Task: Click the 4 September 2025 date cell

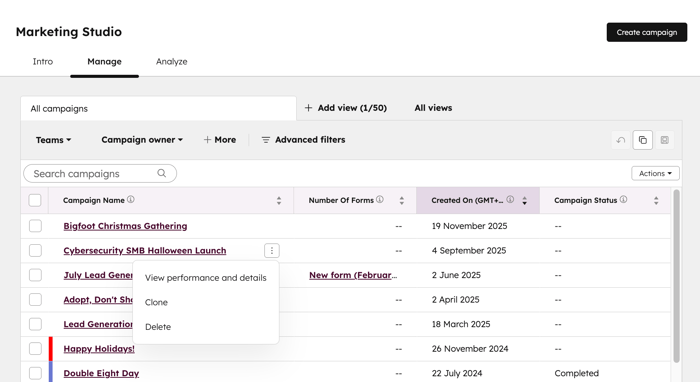Action: [x=469, y=250]
